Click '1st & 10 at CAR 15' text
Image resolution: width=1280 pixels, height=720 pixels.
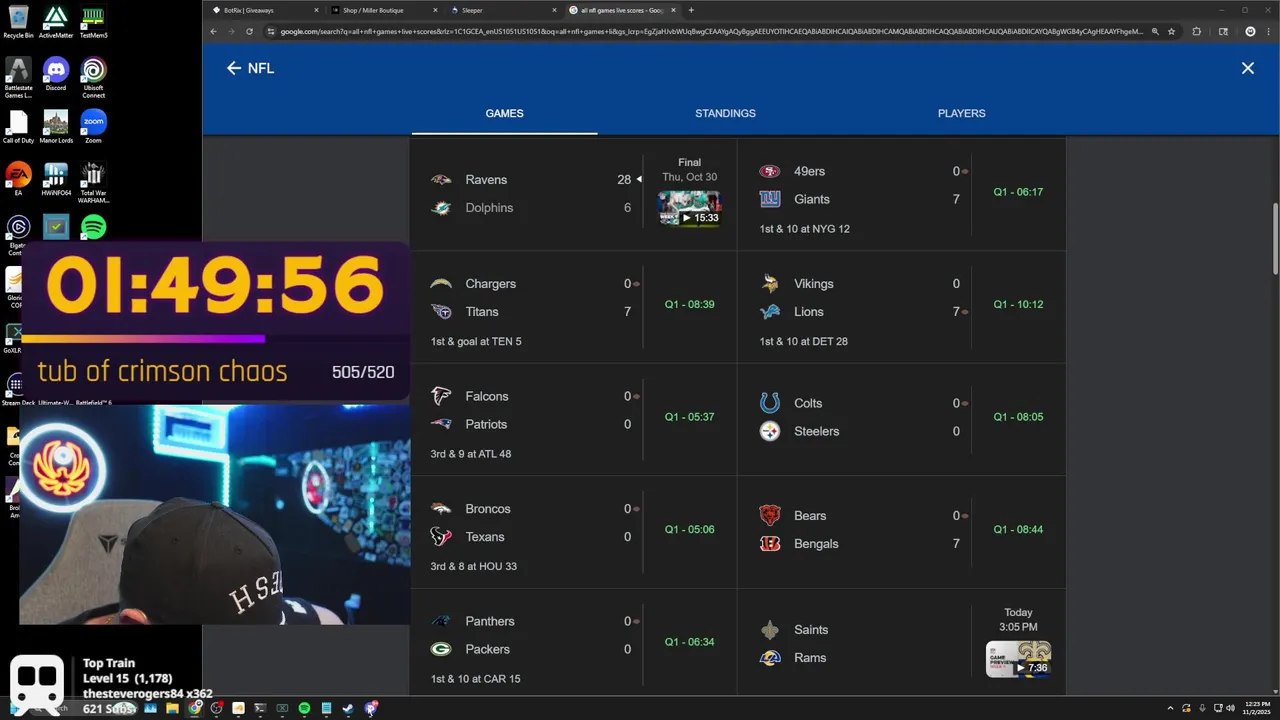point(475,679)
